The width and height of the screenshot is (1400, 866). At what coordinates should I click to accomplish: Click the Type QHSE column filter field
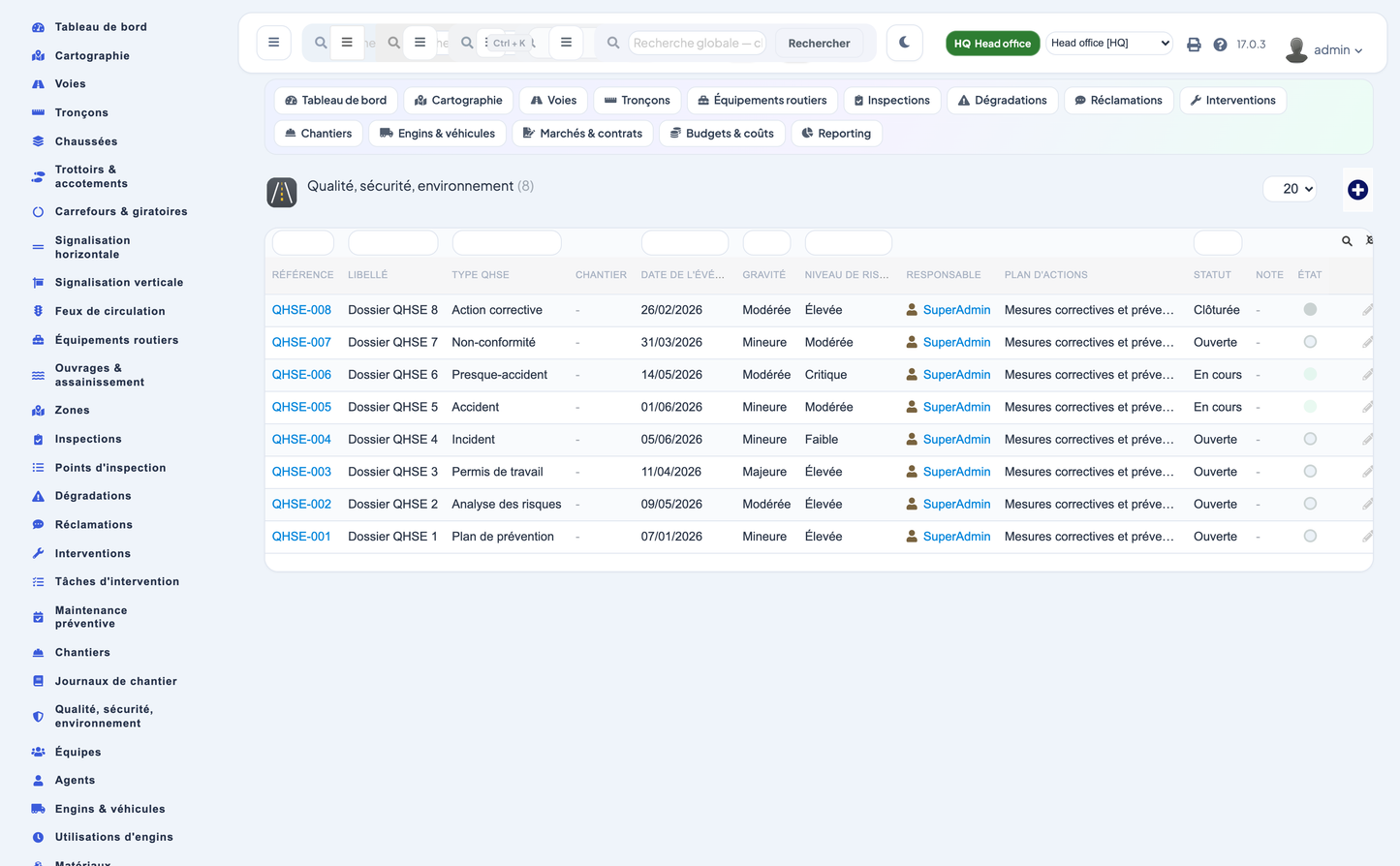point(507,242)
